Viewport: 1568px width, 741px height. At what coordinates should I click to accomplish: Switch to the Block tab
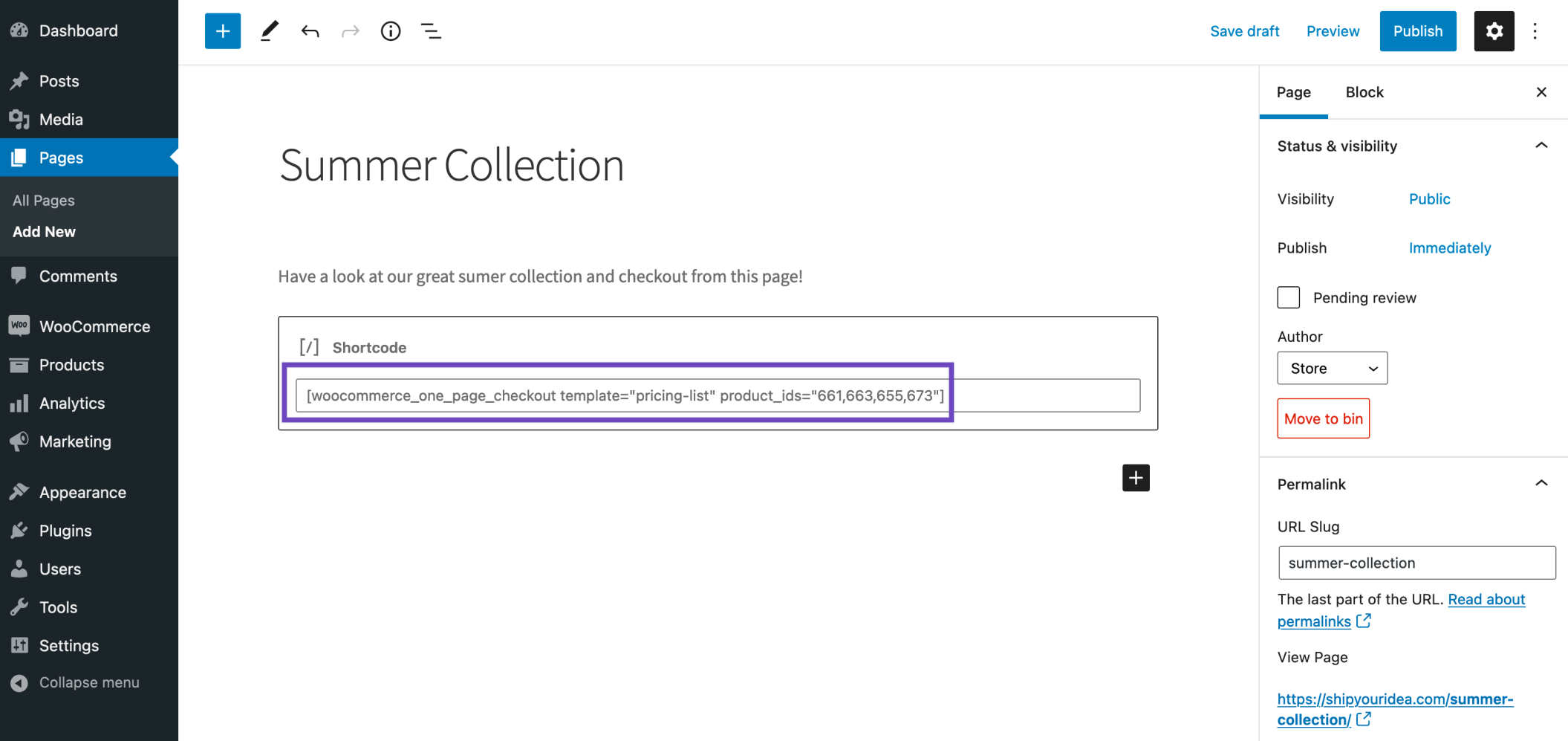coord(1364,92)
